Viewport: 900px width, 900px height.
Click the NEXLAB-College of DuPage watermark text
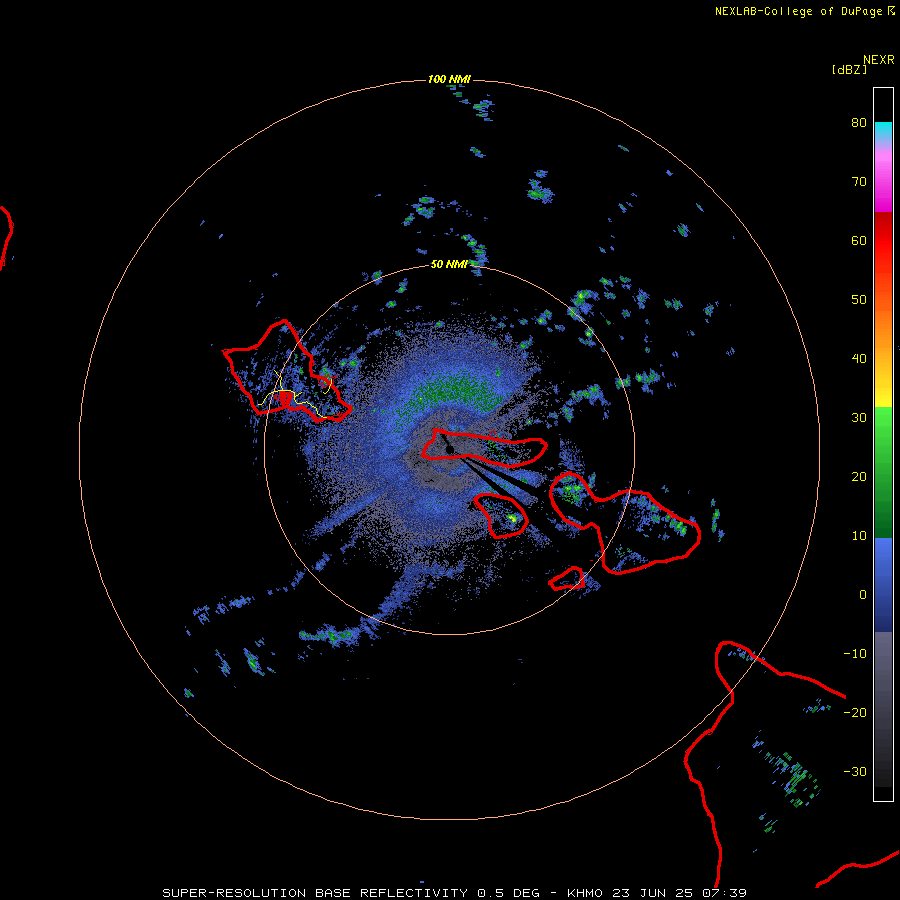tap(798, 11)
